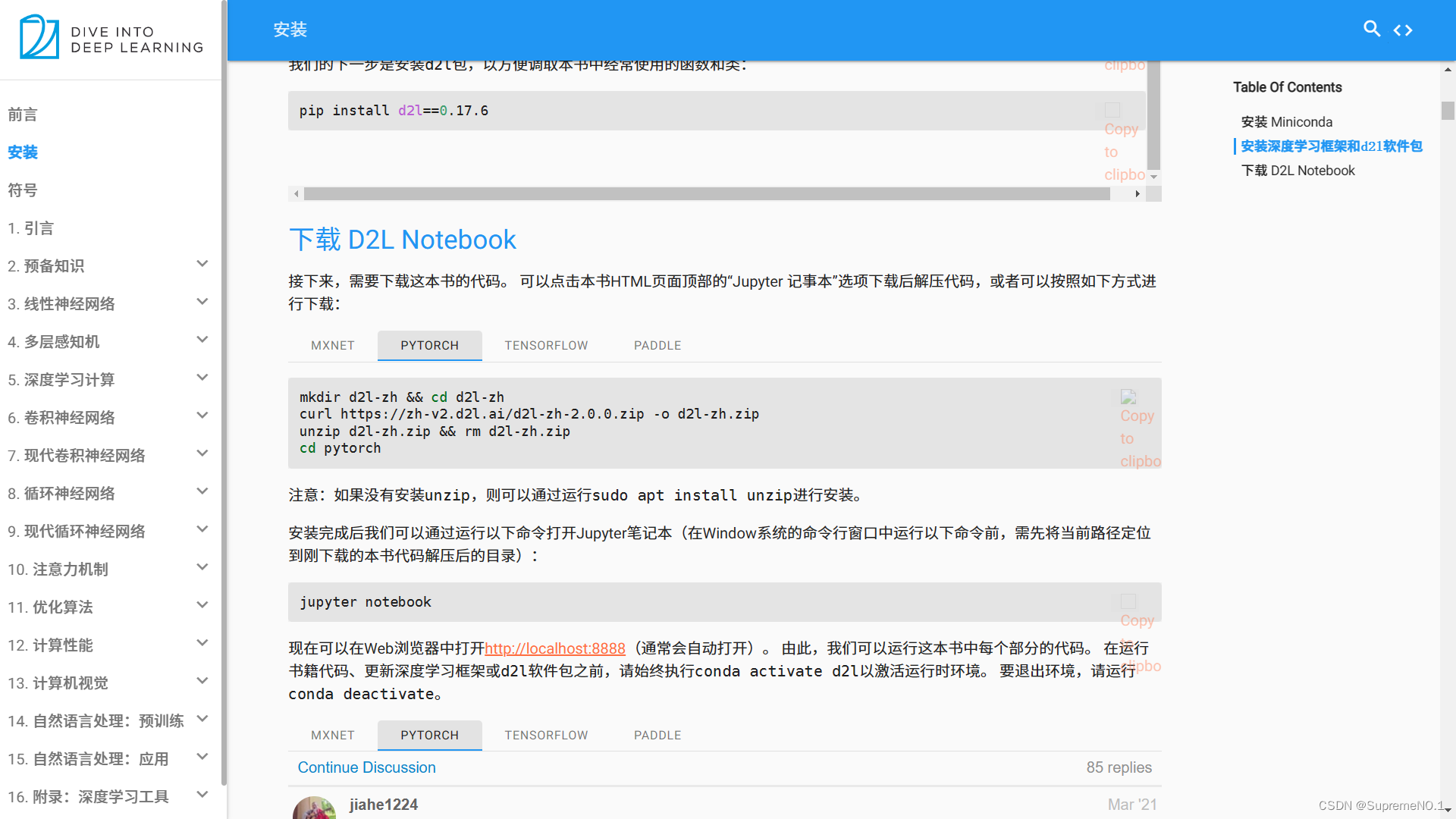Click the PYTORCH tab in upper code block
This screenshot has height=819, width=1456.
(x=428, y=345)
